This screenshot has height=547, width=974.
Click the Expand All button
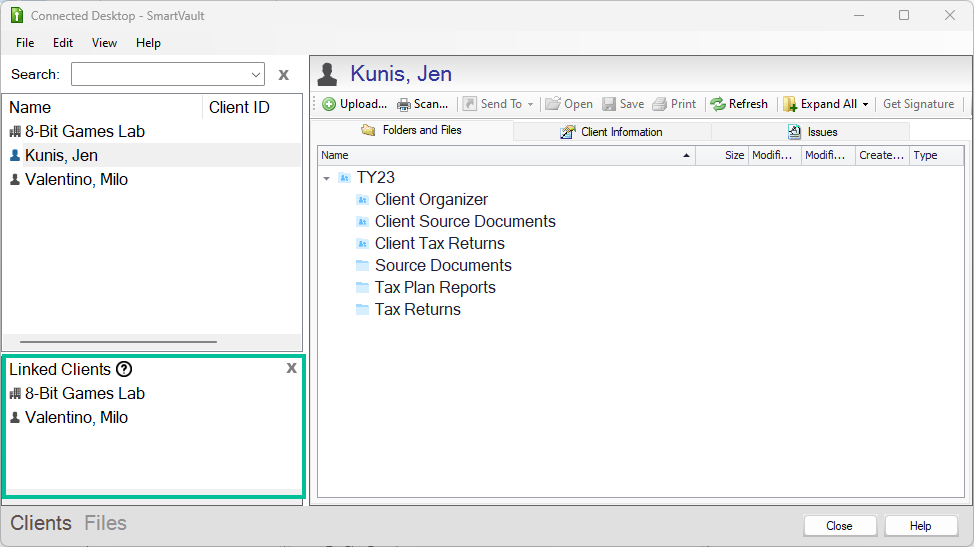[820, 104]
